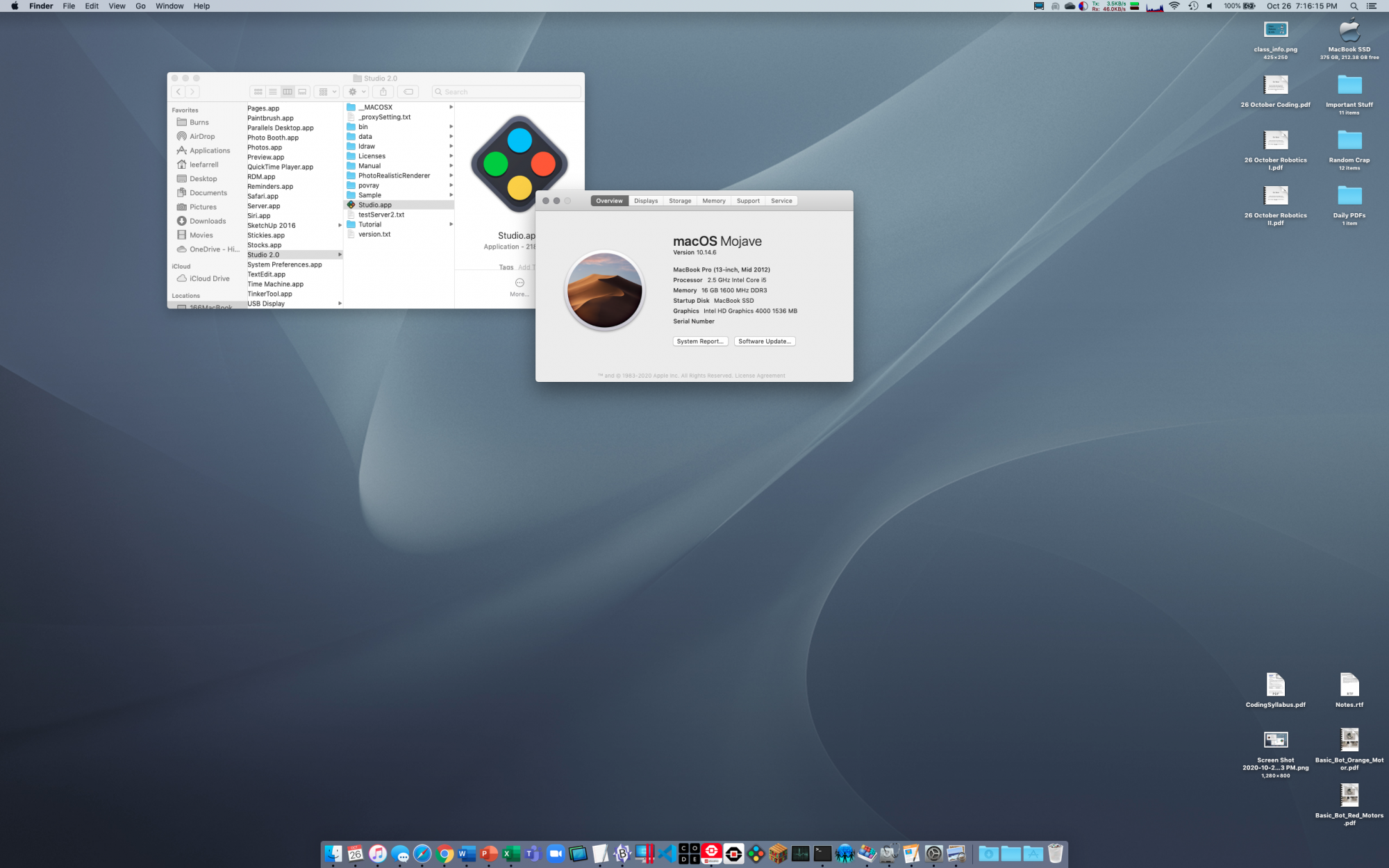Open Terminal from the Dock
This screenshot has width=1389, height=868.
click(822, 854)
